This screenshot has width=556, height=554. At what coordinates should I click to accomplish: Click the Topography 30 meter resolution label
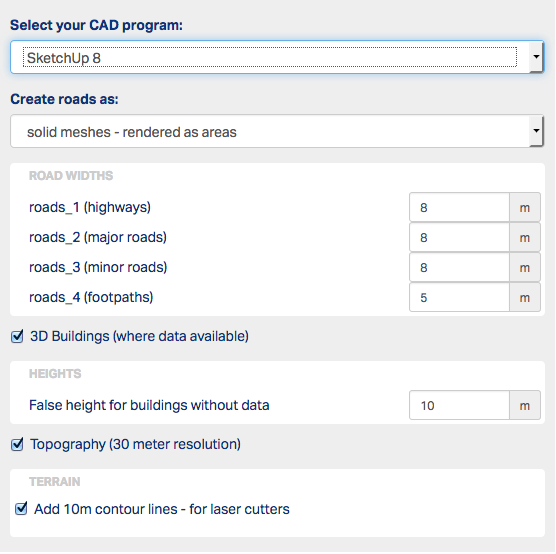pyautogui.click(x=135, y=444)
